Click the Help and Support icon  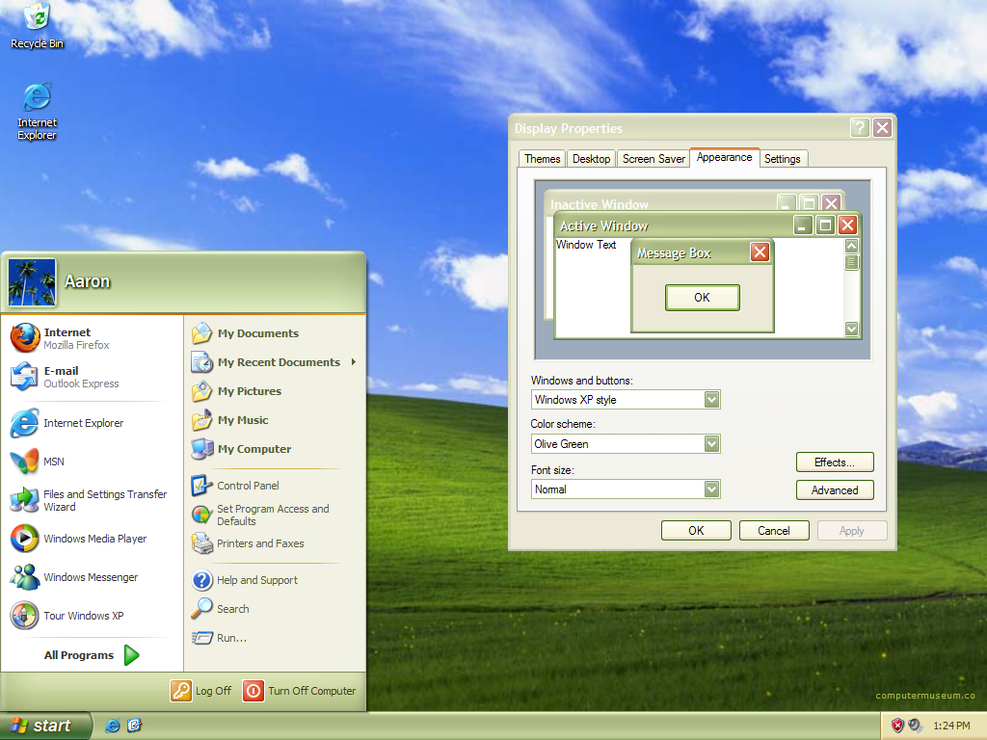[x=202, y=580]
